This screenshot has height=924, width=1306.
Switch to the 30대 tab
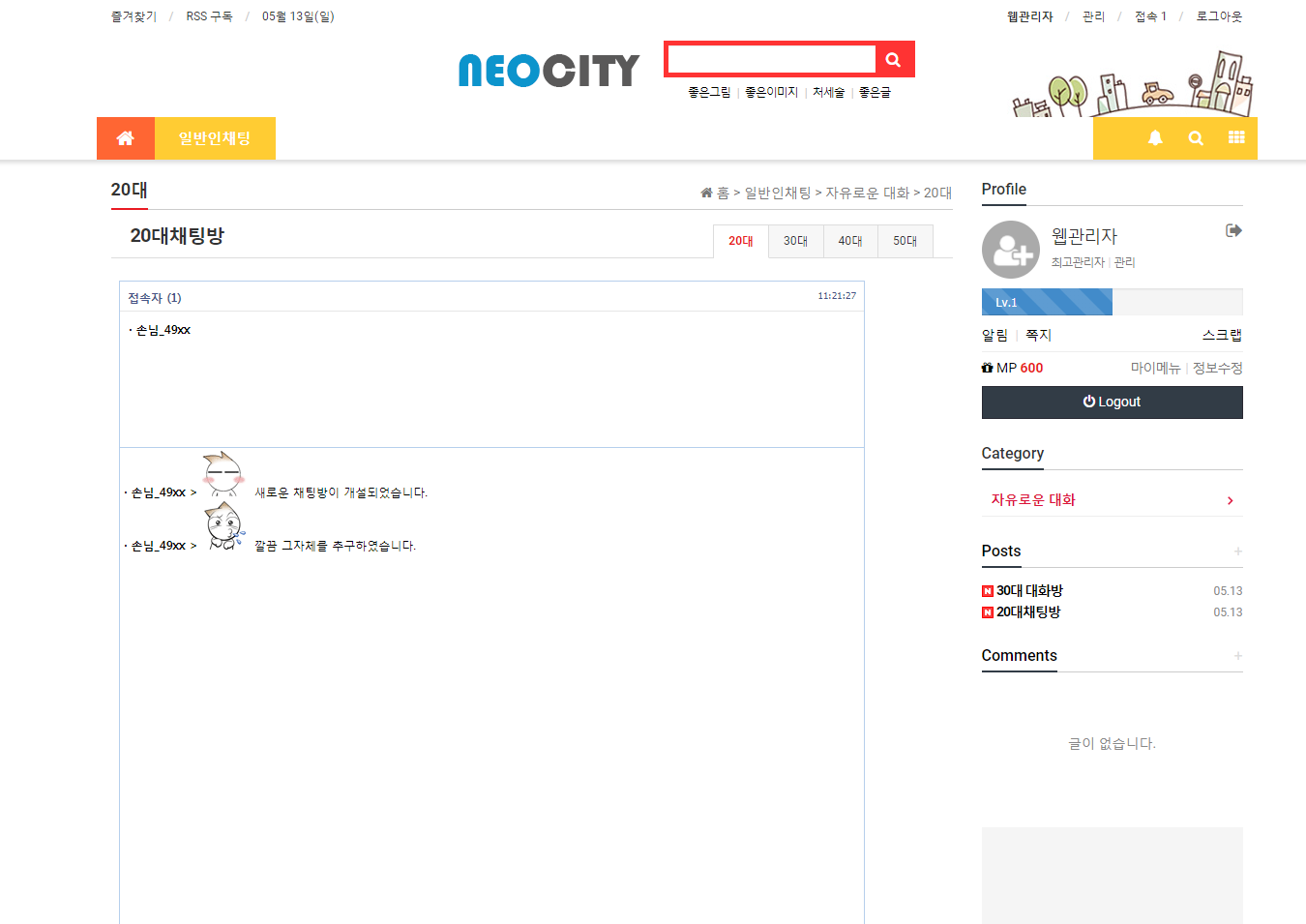(796, 241)
